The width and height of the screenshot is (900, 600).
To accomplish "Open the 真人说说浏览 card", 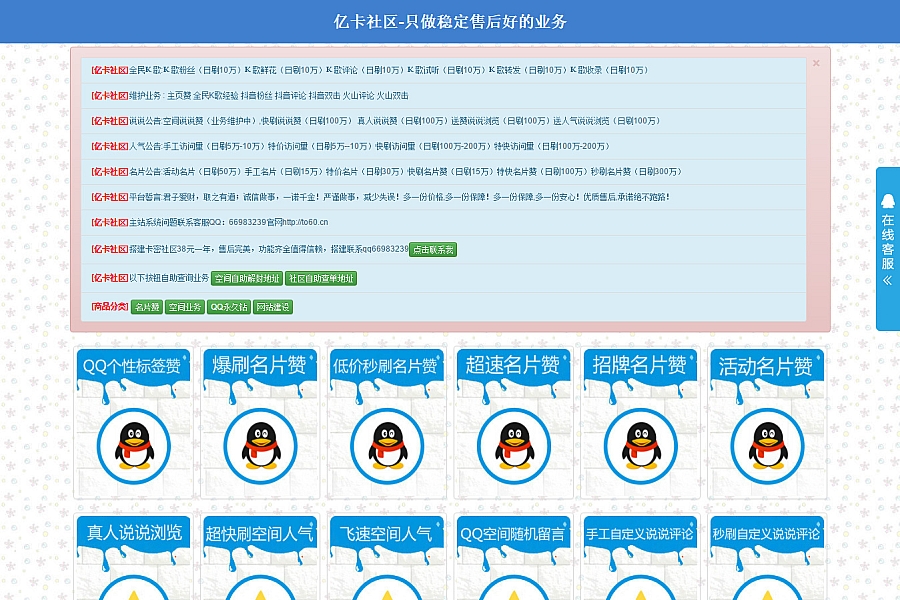I will (134, 557).
